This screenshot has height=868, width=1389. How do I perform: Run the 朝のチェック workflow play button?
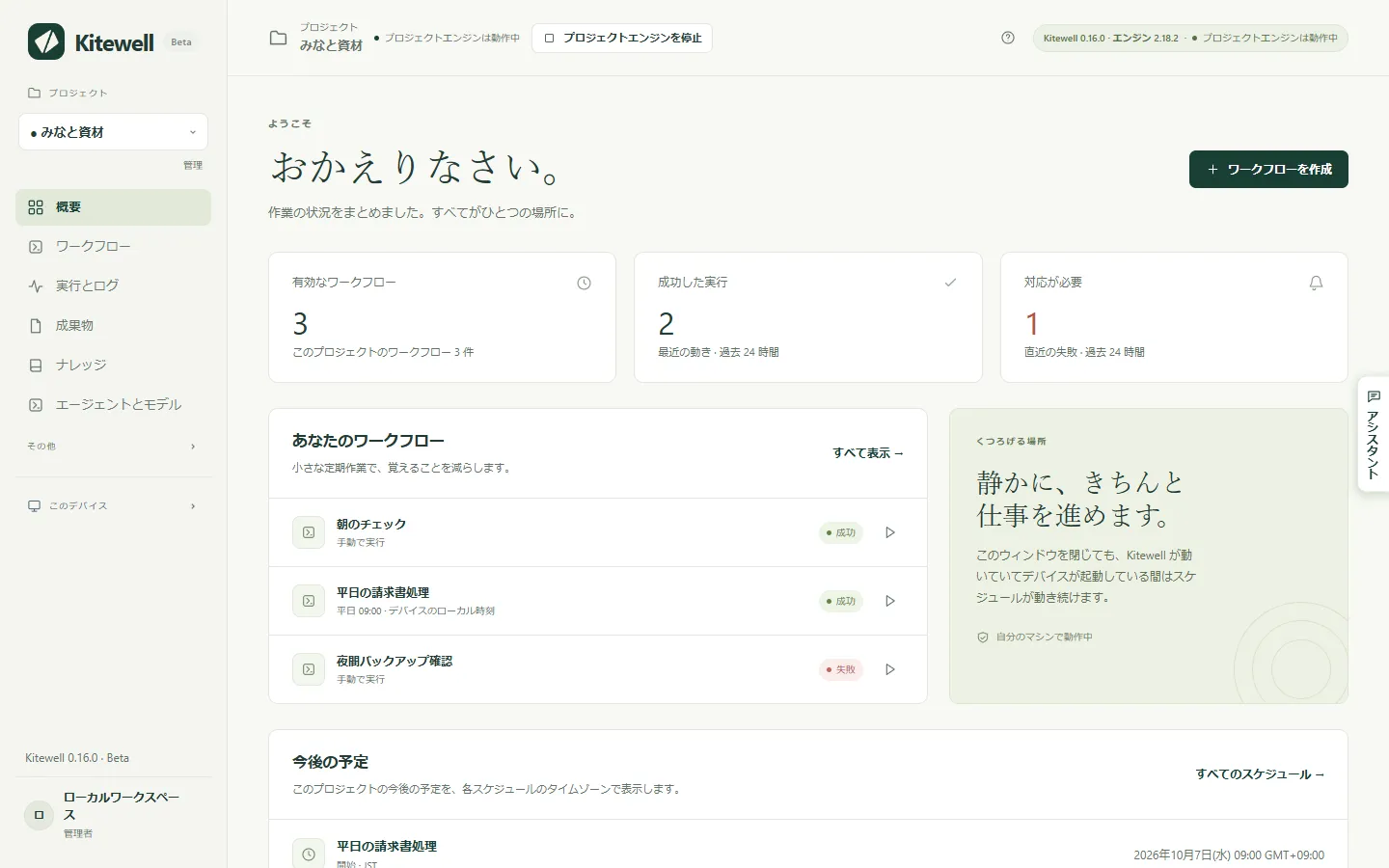(890, 532)
